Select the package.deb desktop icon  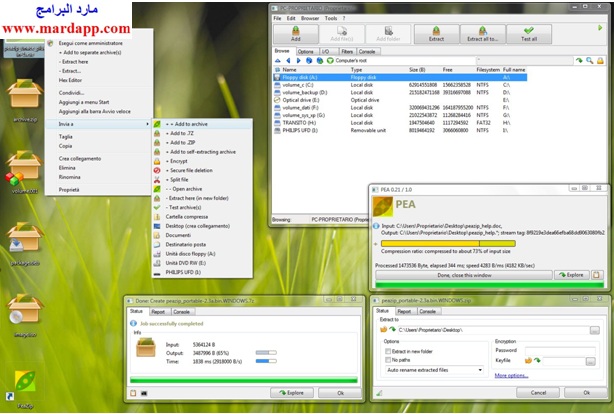tap(25, 244)
